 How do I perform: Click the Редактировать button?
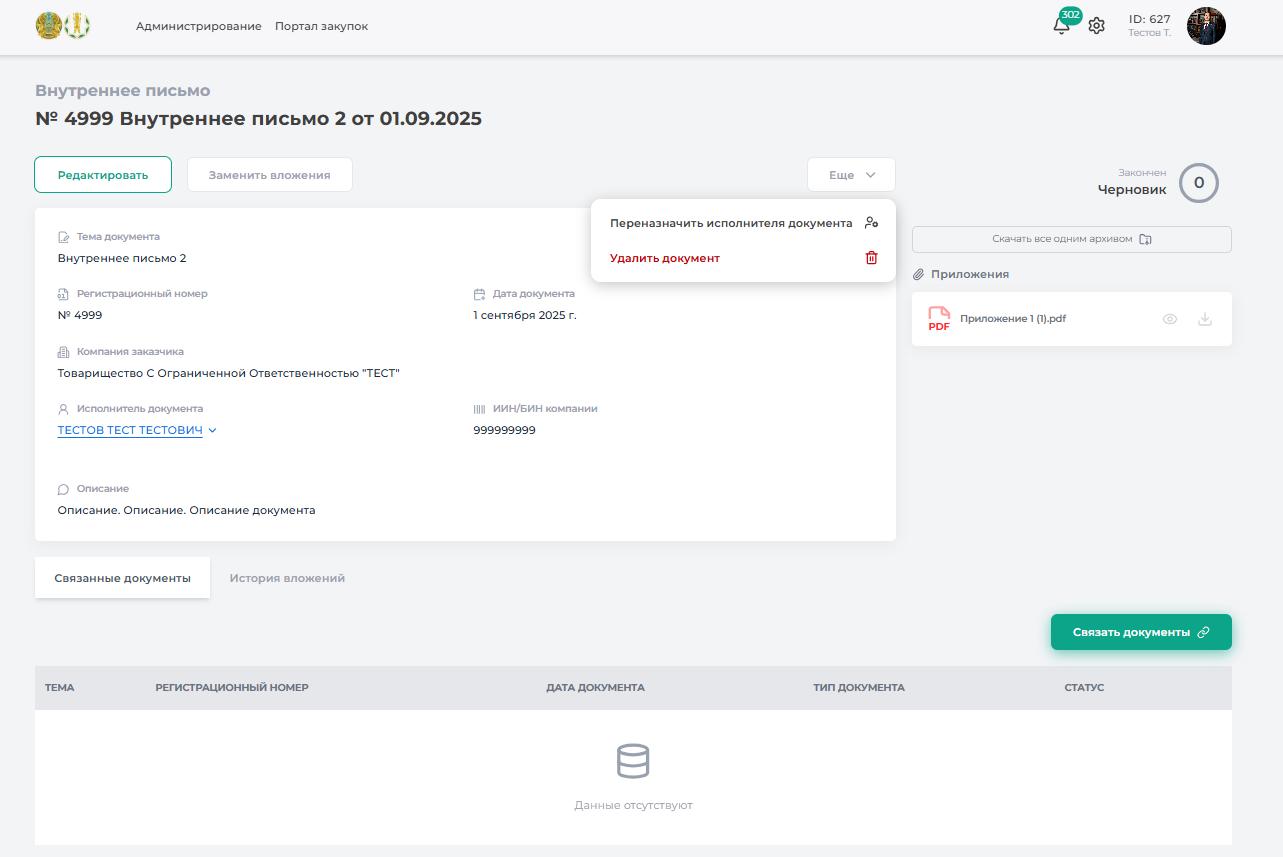click(x=103, y=175)
